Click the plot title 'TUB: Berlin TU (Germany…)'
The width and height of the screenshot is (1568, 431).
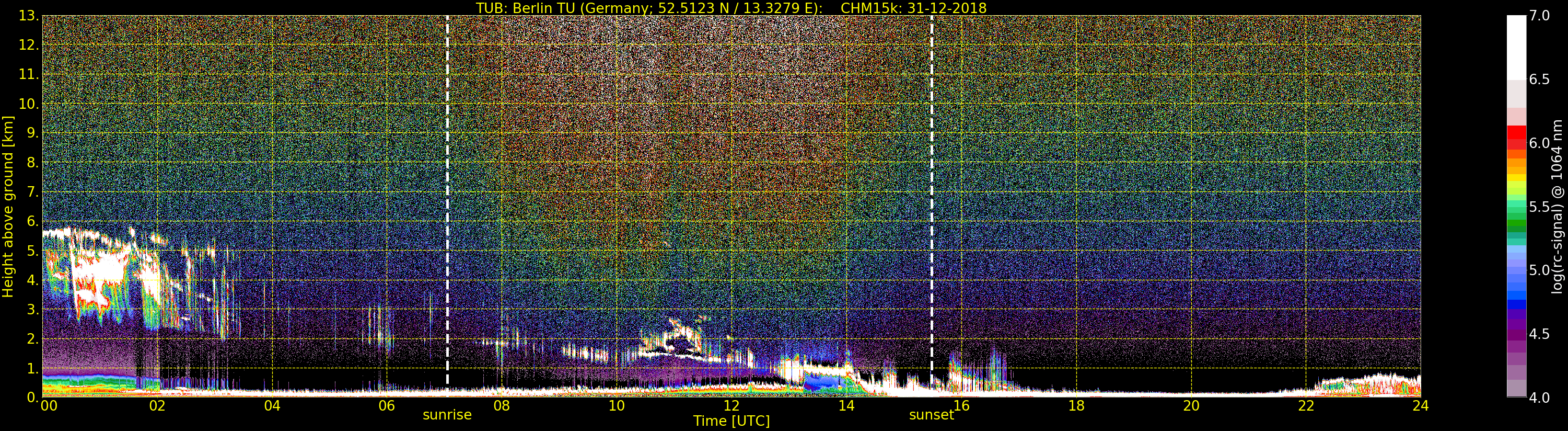(x=731, y=7)
